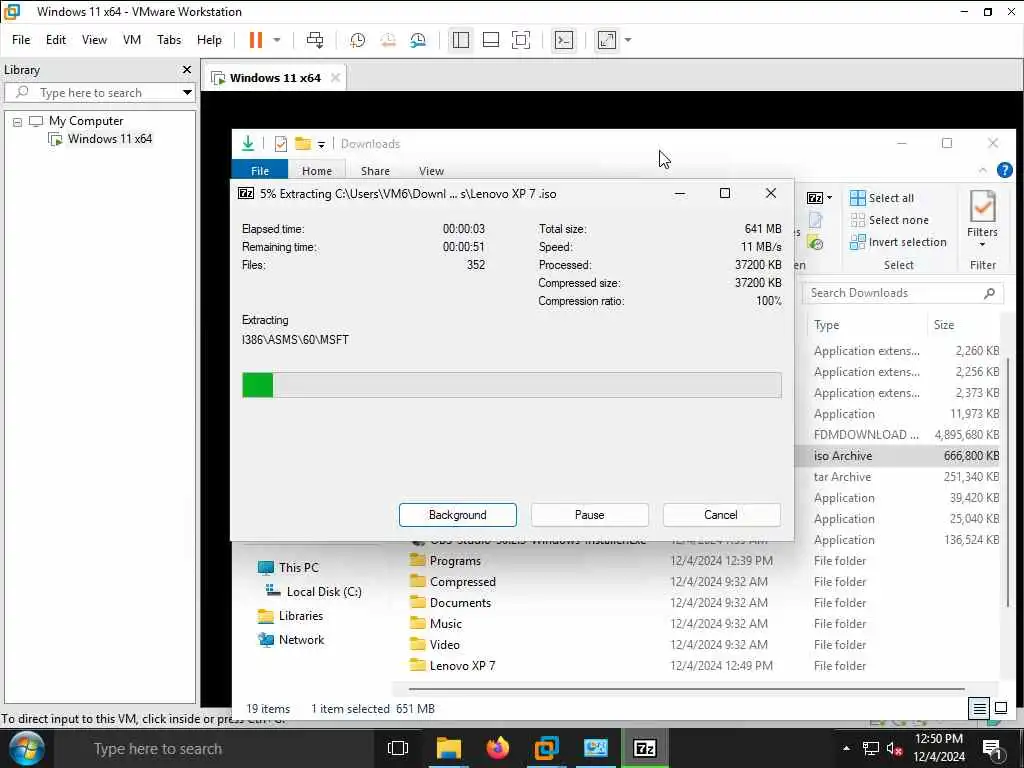1024x768 pixels.
Task: Open the Filters dropdown in ribbon
Action: click(x=982, y=219)
